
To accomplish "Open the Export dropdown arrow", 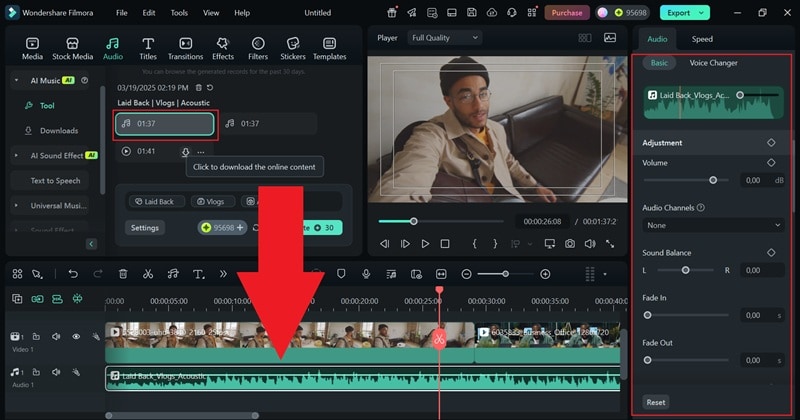I will [702, 13].
